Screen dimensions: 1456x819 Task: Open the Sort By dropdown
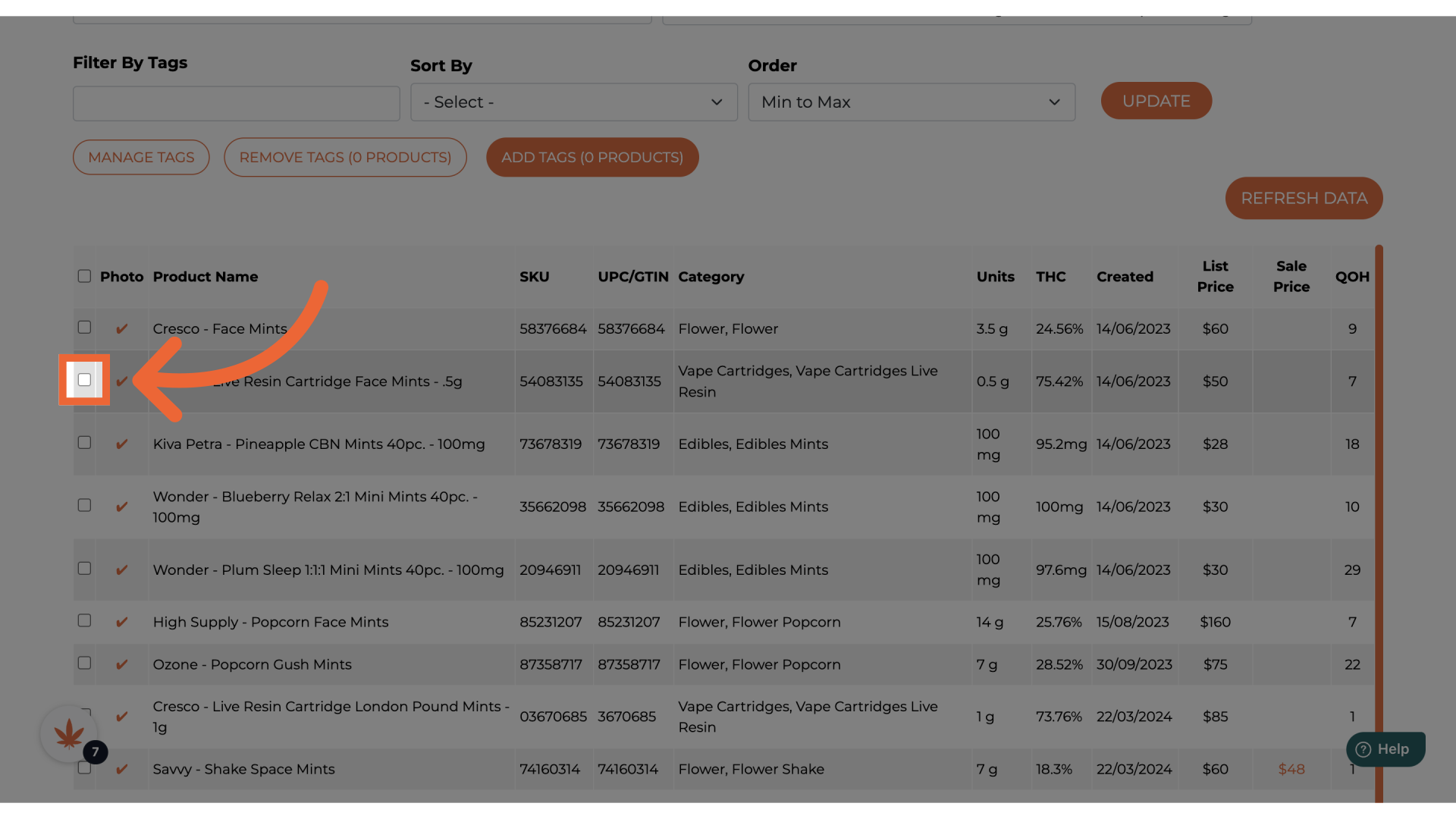[573, 102]
